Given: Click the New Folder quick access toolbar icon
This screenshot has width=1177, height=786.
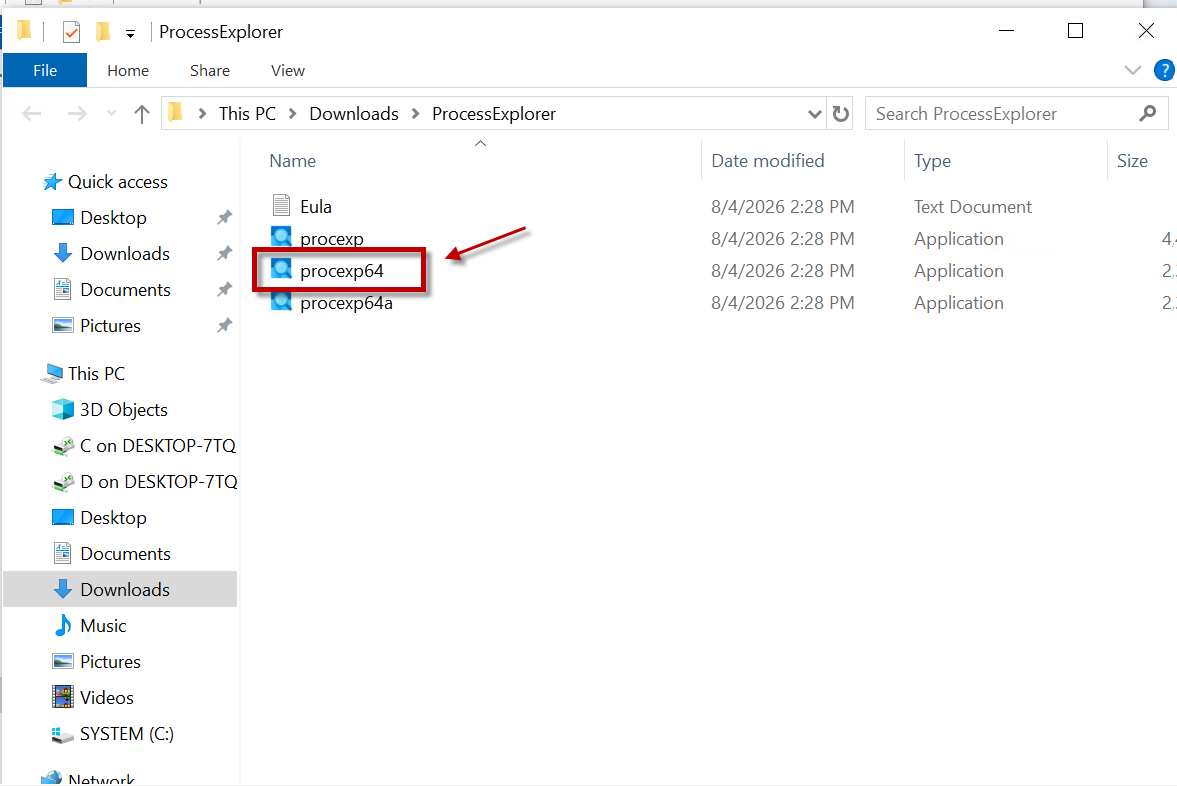Looking at the screenshot, I should (x=103, y=32).
